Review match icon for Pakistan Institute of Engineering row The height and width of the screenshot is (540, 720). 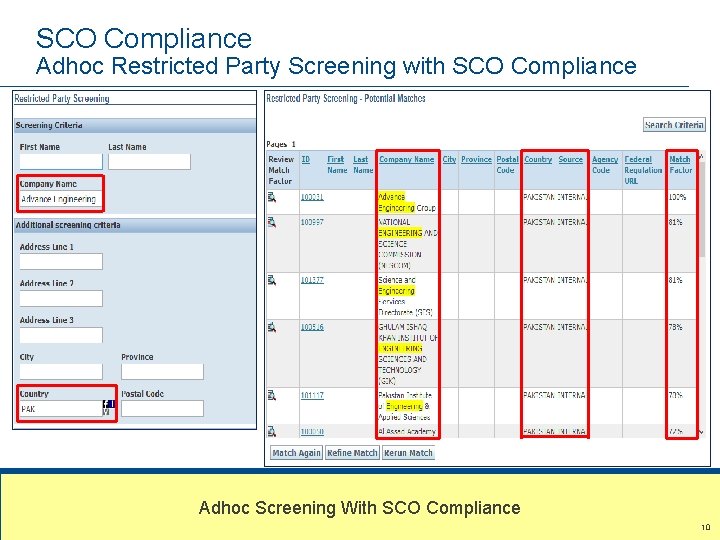pos(272,395)
